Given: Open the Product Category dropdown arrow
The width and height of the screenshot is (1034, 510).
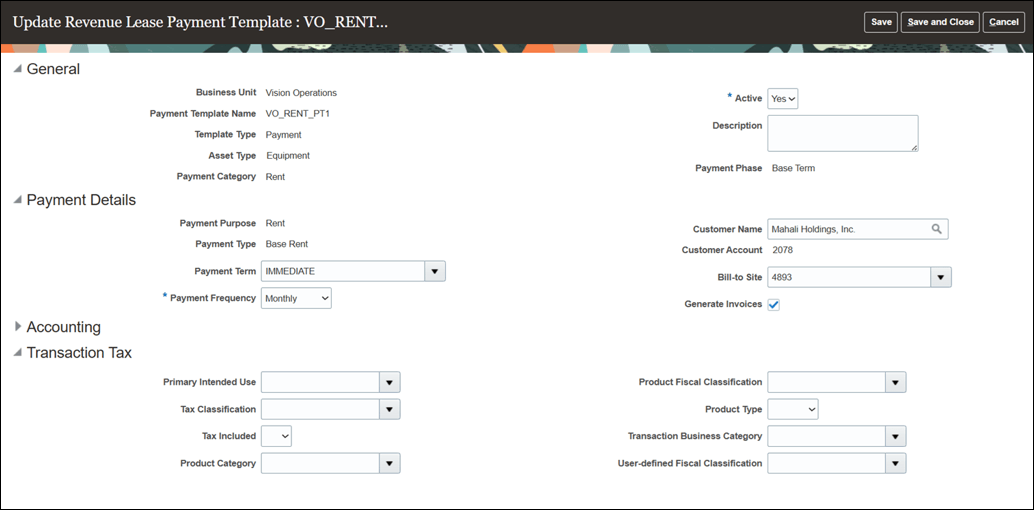Looking at the screenshot, I should (x=390, y=463).
